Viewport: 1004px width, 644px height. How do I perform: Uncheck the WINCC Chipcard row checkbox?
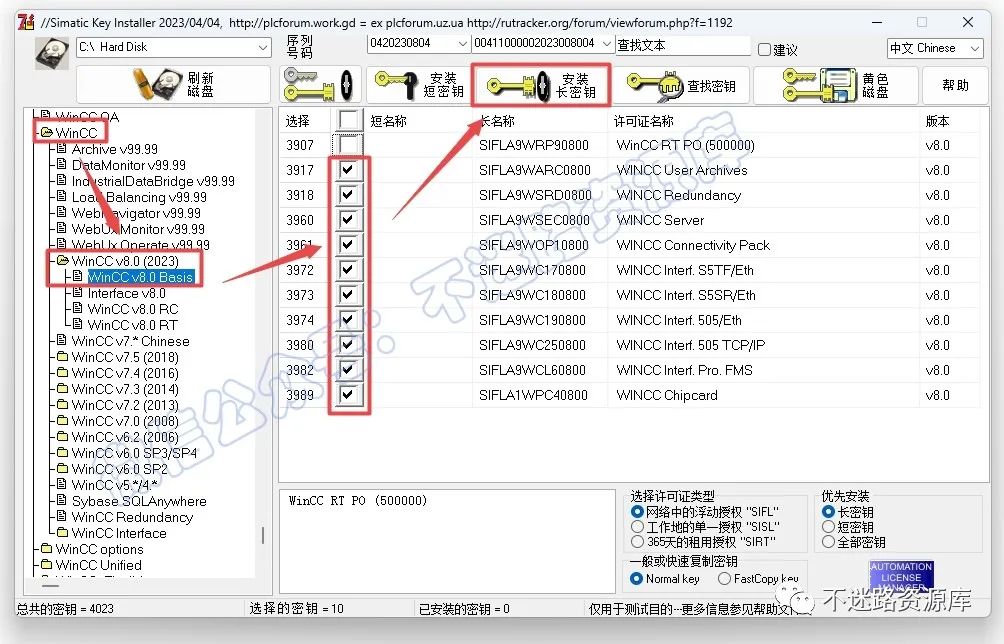point(347,395)
